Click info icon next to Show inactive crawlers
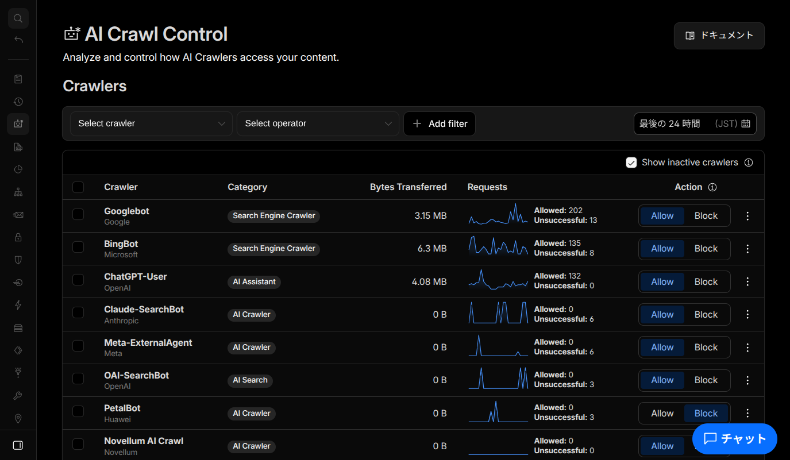This screenshot has width=790, height=460. tap(748, 162)
